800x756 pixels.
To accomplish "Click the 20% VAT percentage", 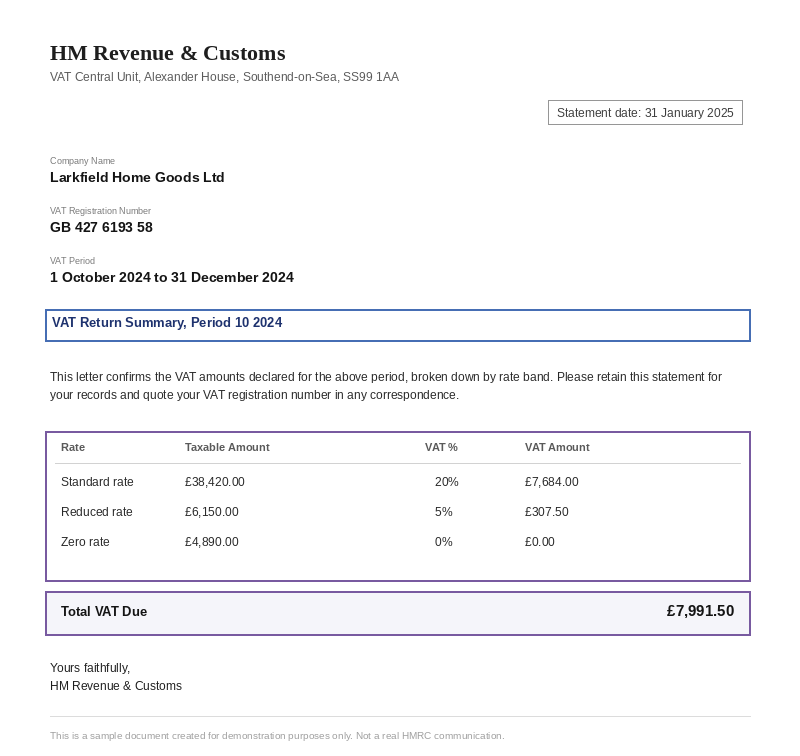I will tap(446, 482).
